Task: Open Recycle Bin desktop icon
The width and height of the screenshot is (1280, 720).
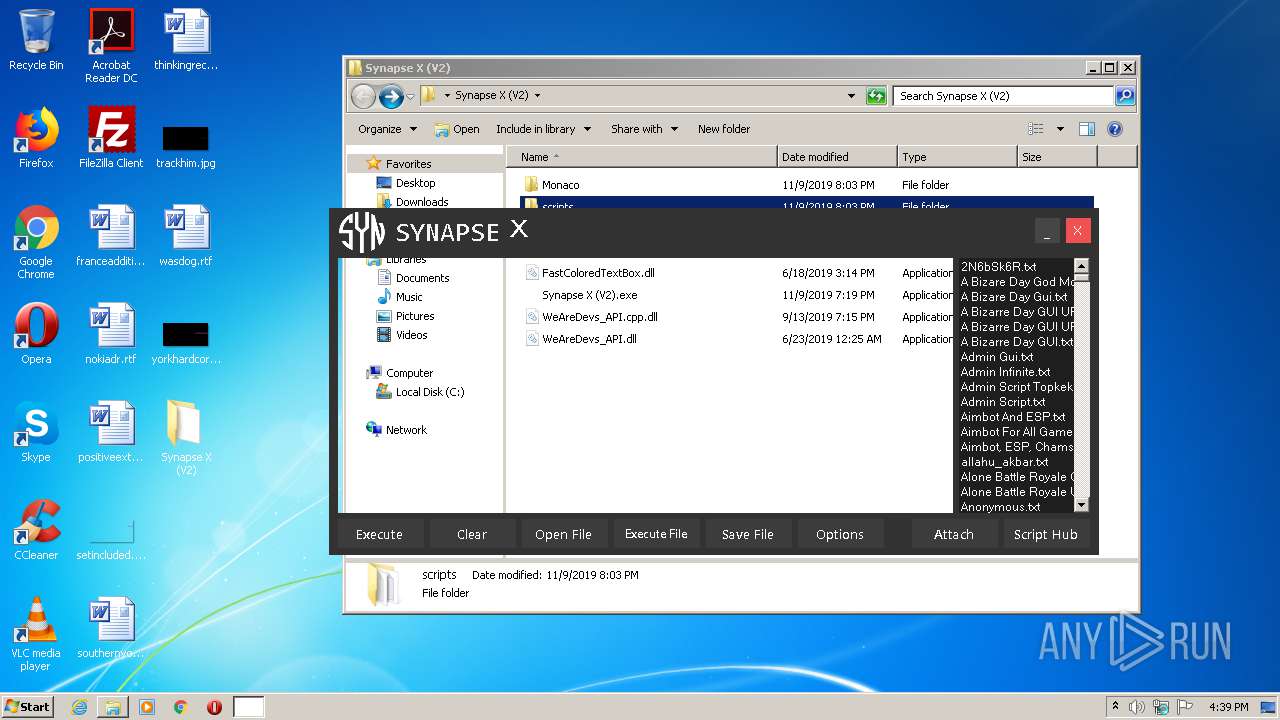Action: (36, 40)
